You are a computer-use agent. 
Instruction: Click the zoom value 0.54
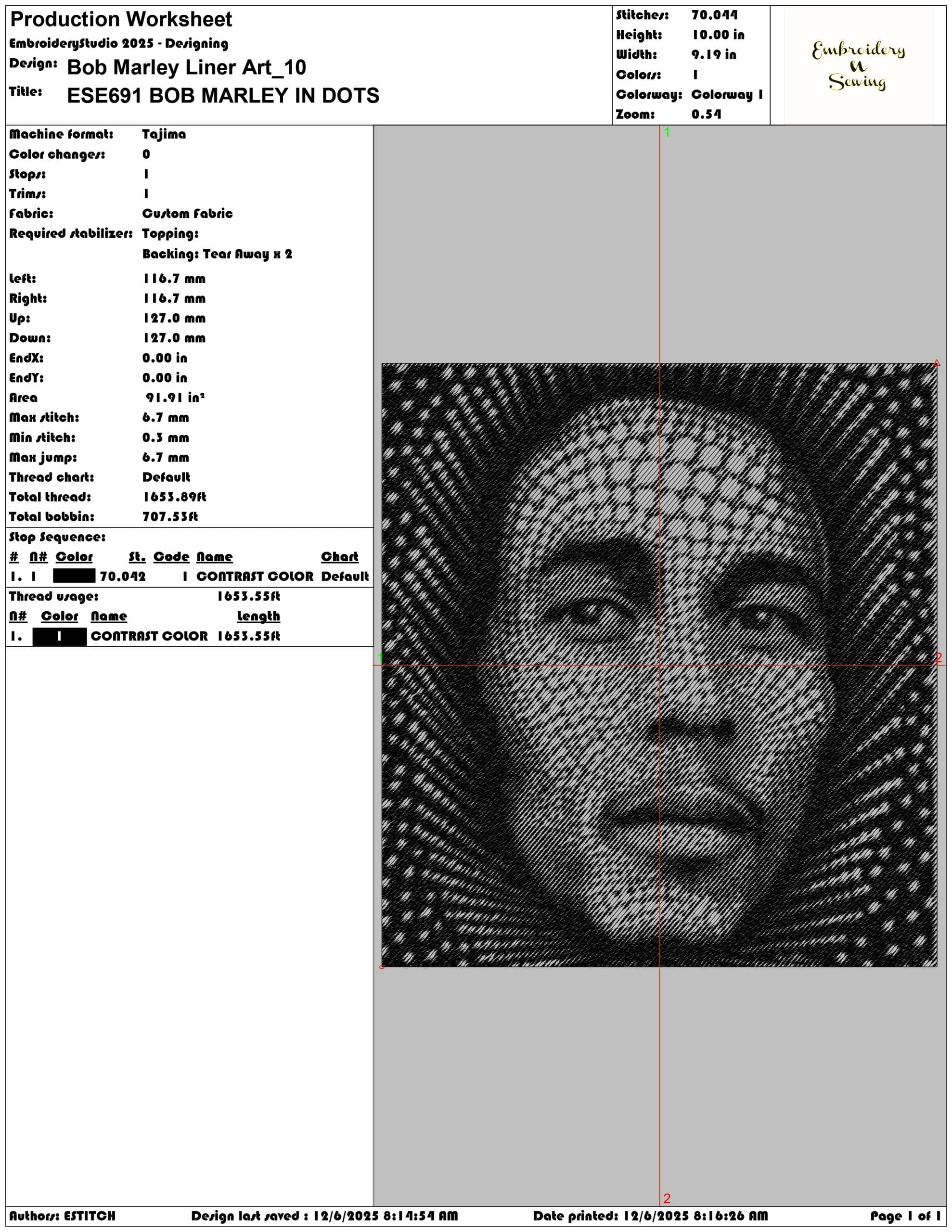[707, 115]
